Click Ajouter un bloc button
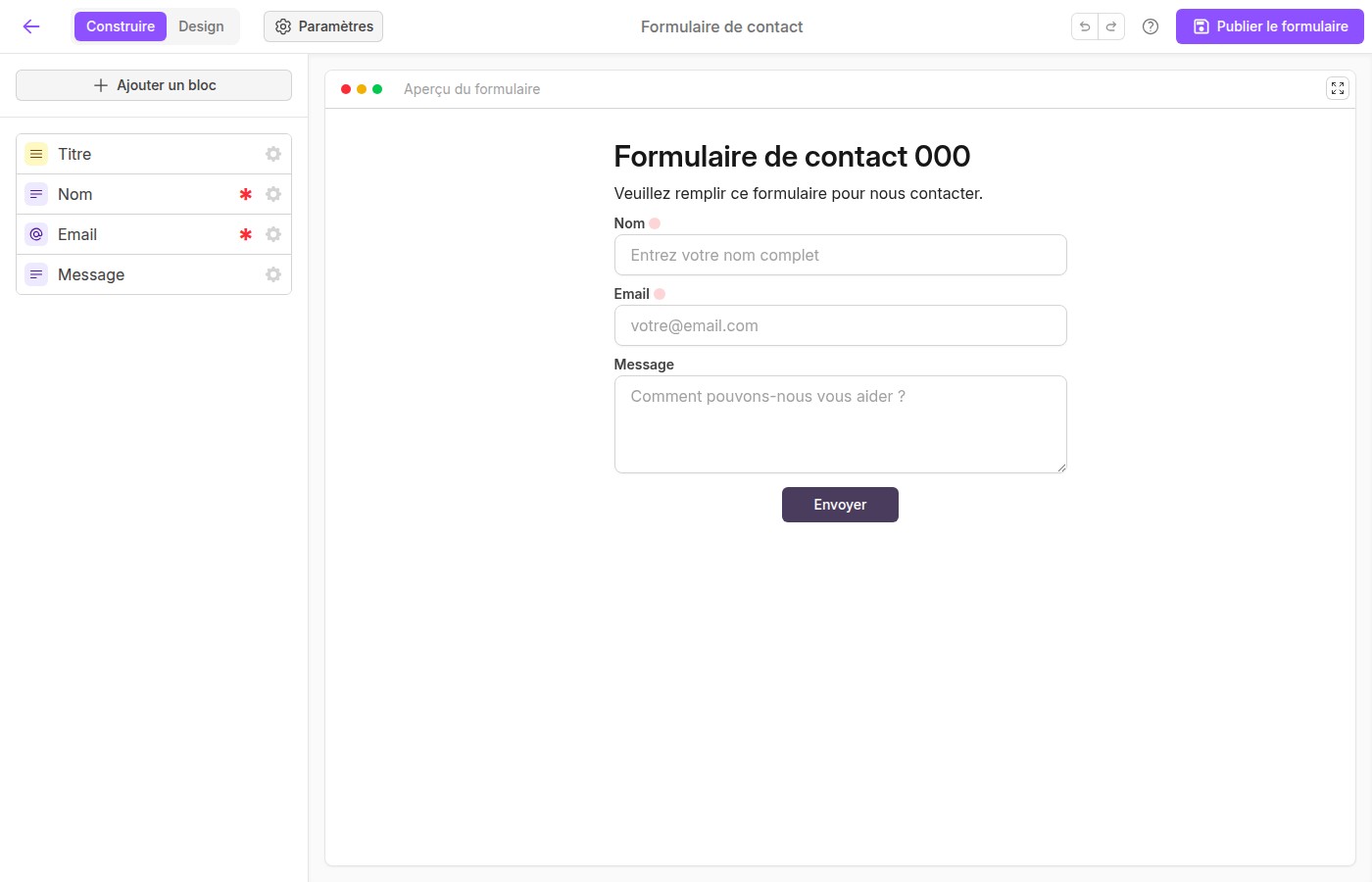The width and height of the screenshot is (1372, 882). tap(154, 85)
